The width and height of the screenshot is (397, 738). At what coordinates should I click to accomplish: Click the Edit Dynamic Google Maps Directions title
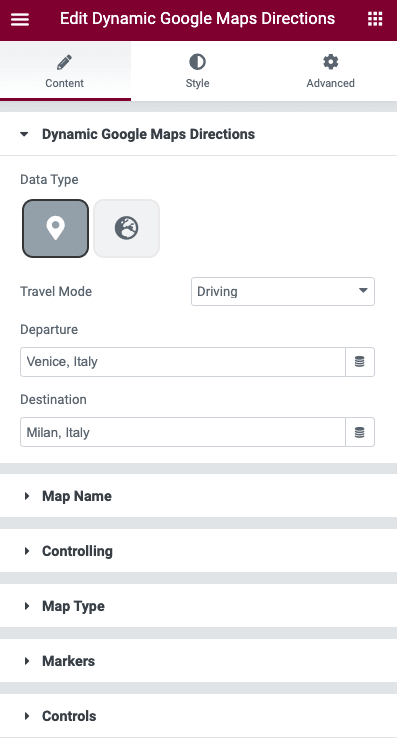coord(197,19)
